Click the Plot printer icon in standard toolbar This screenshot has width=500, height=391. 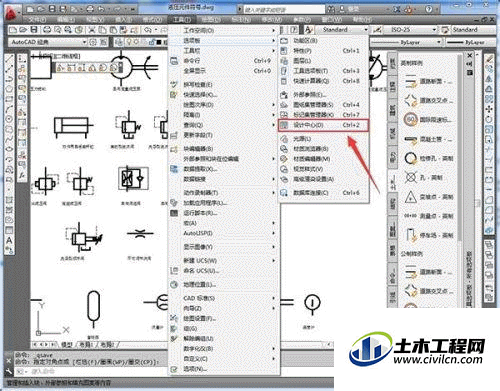tap(47, 30)
